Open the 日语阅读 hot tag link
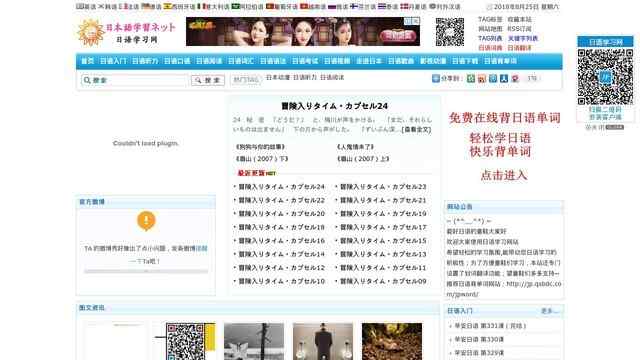Viewport: 640px width, 360px height. [332, 77]
